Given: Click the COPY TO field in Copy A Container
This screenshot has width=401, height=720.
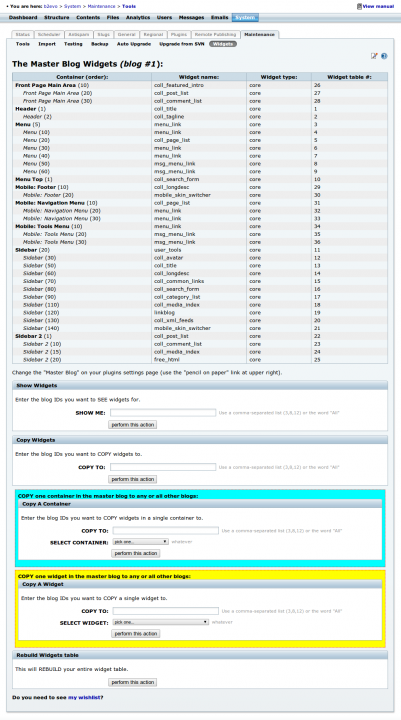Looking at the screenshot, I should pos(166,530).
